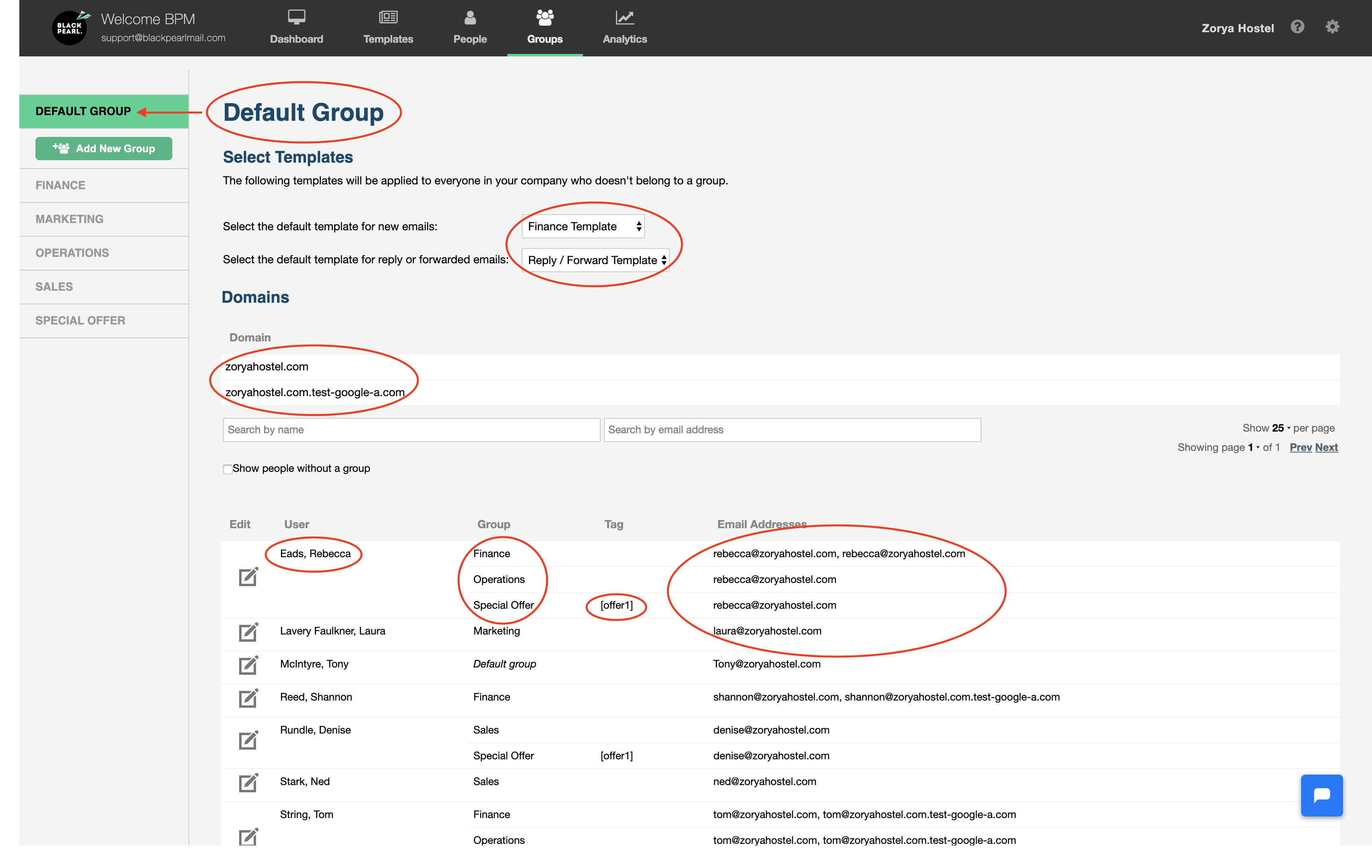Click the Add New Group button
The height and width of the screenshot is (868, 1372).
pyautogui.click(x=104, y=148)
